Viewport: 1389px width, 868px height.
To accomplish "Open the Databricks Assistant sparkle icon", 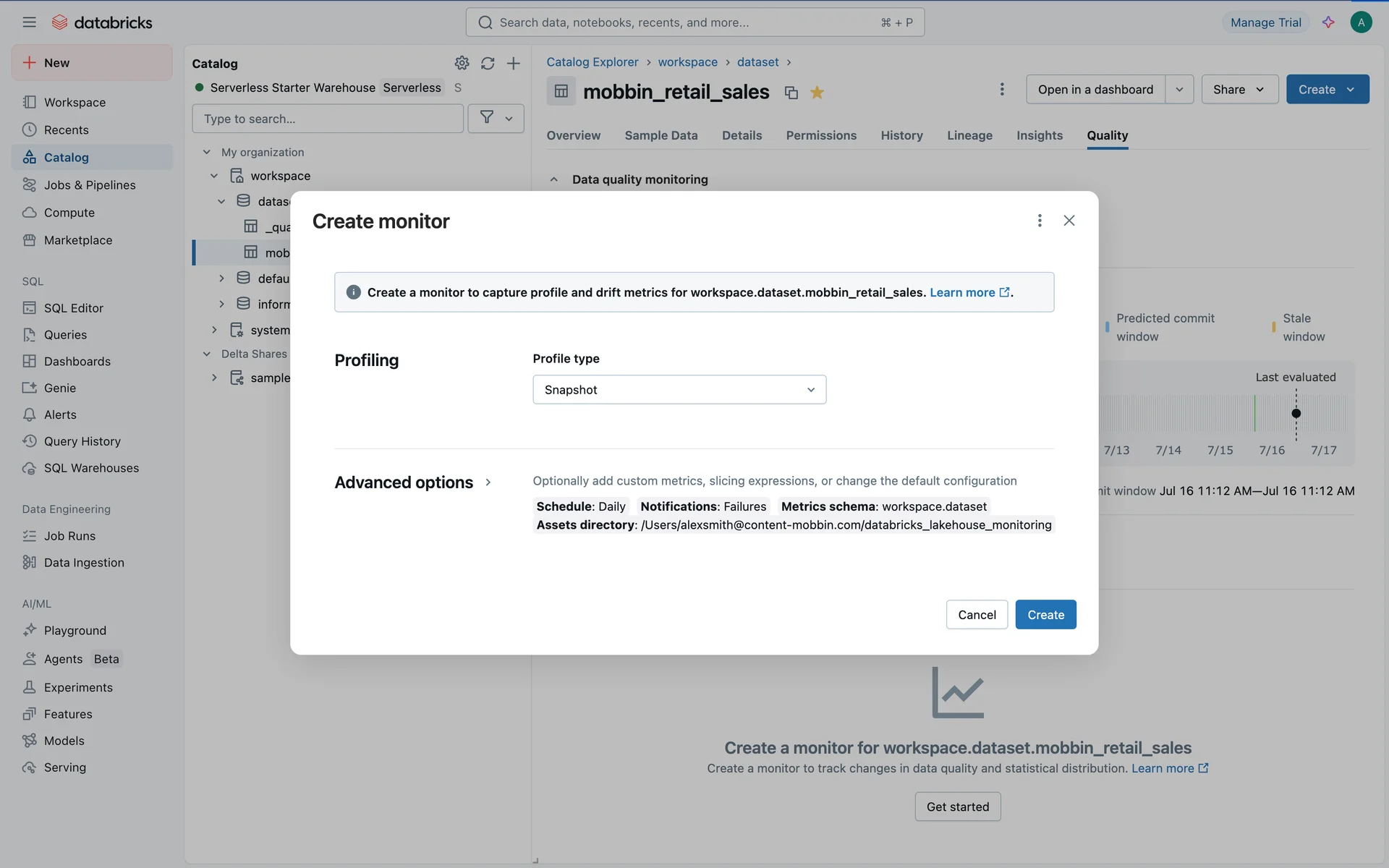I will click(x=1328, y=22).
